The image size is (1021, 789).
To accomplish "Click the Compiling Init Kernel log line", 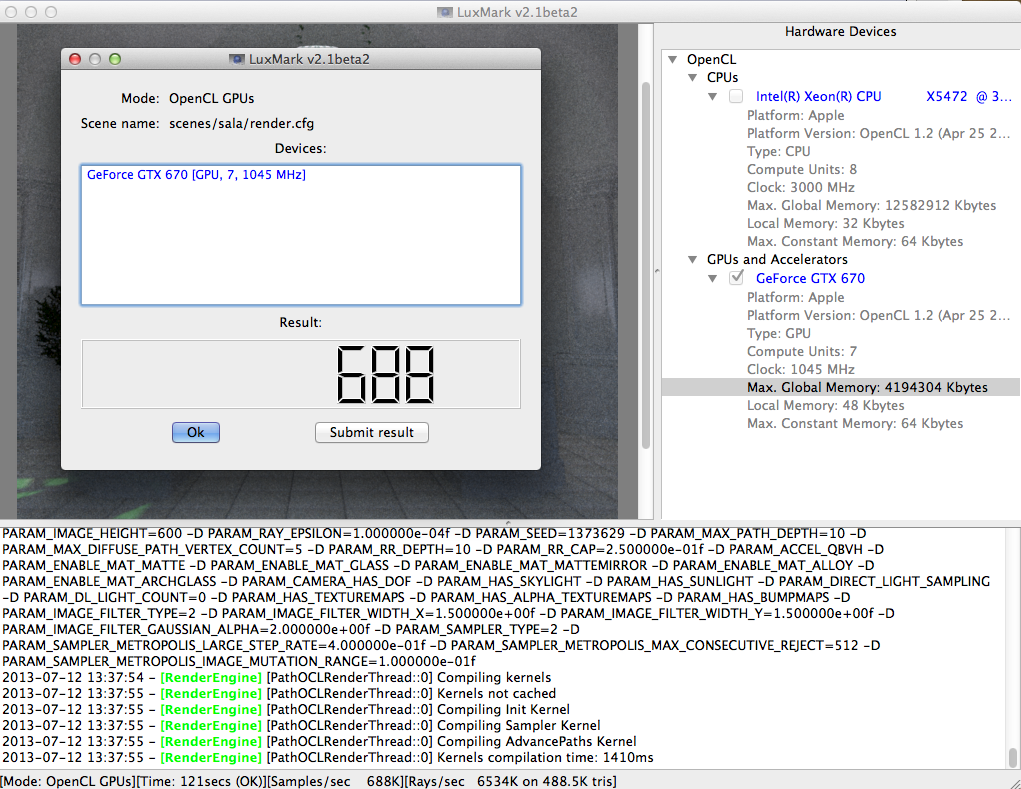I will click(286, 710).
